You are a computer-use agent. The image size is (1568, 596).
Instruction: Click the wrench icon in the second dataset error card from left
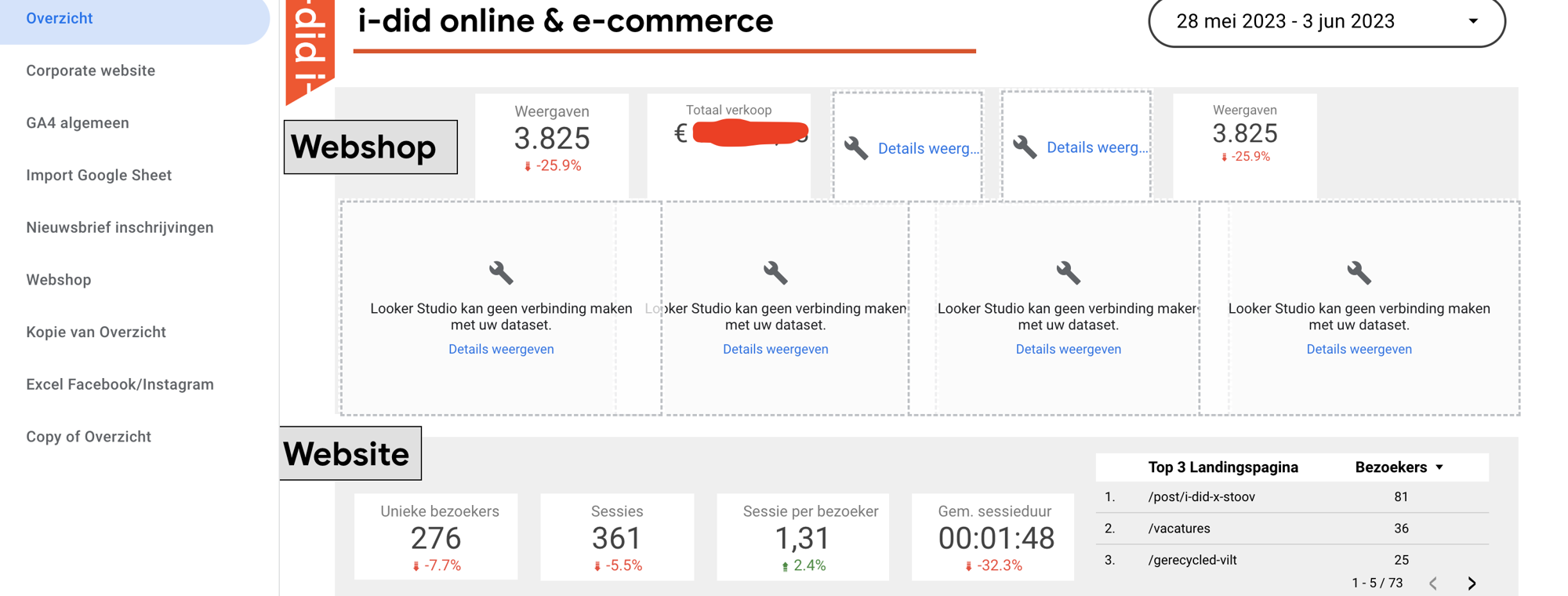pyautogui.click(x=775, y=273)
